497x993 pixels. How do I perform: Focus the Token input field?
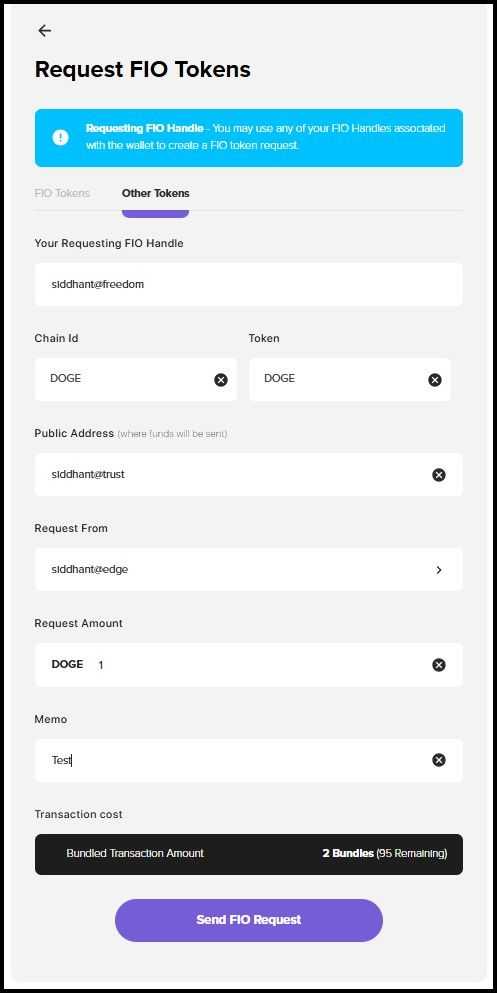click(350, 379)
